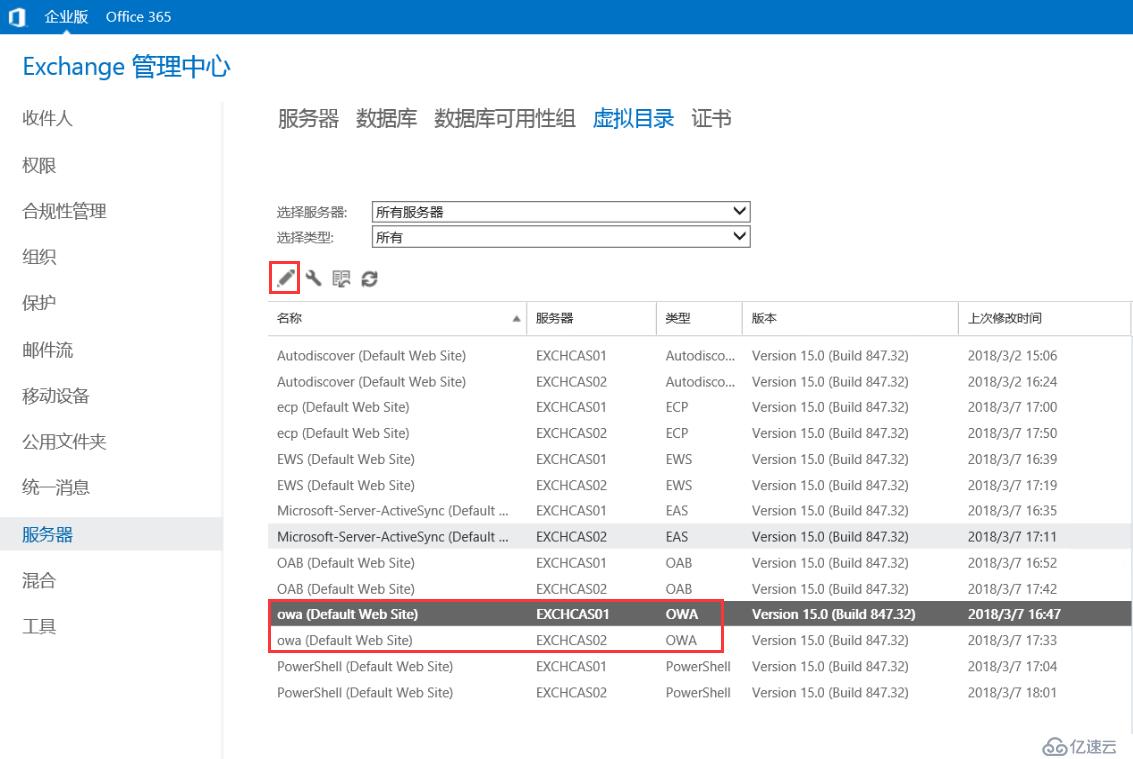Go to 统一消息 section
The image size is (1133, 759).
(x=56, y=487)
